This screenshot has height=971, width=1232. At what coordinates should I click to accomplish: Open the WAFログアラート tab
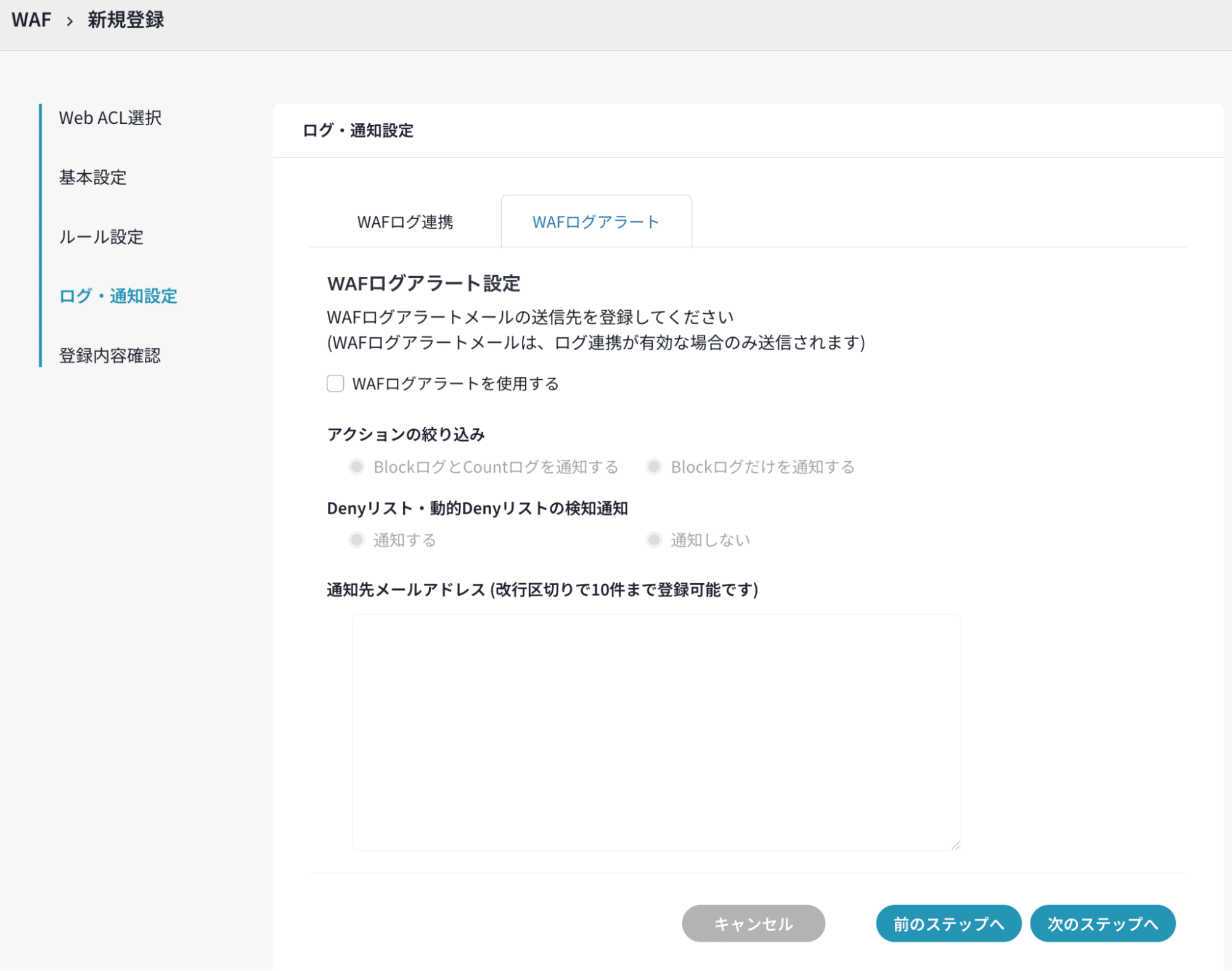[x=595, y=222]
